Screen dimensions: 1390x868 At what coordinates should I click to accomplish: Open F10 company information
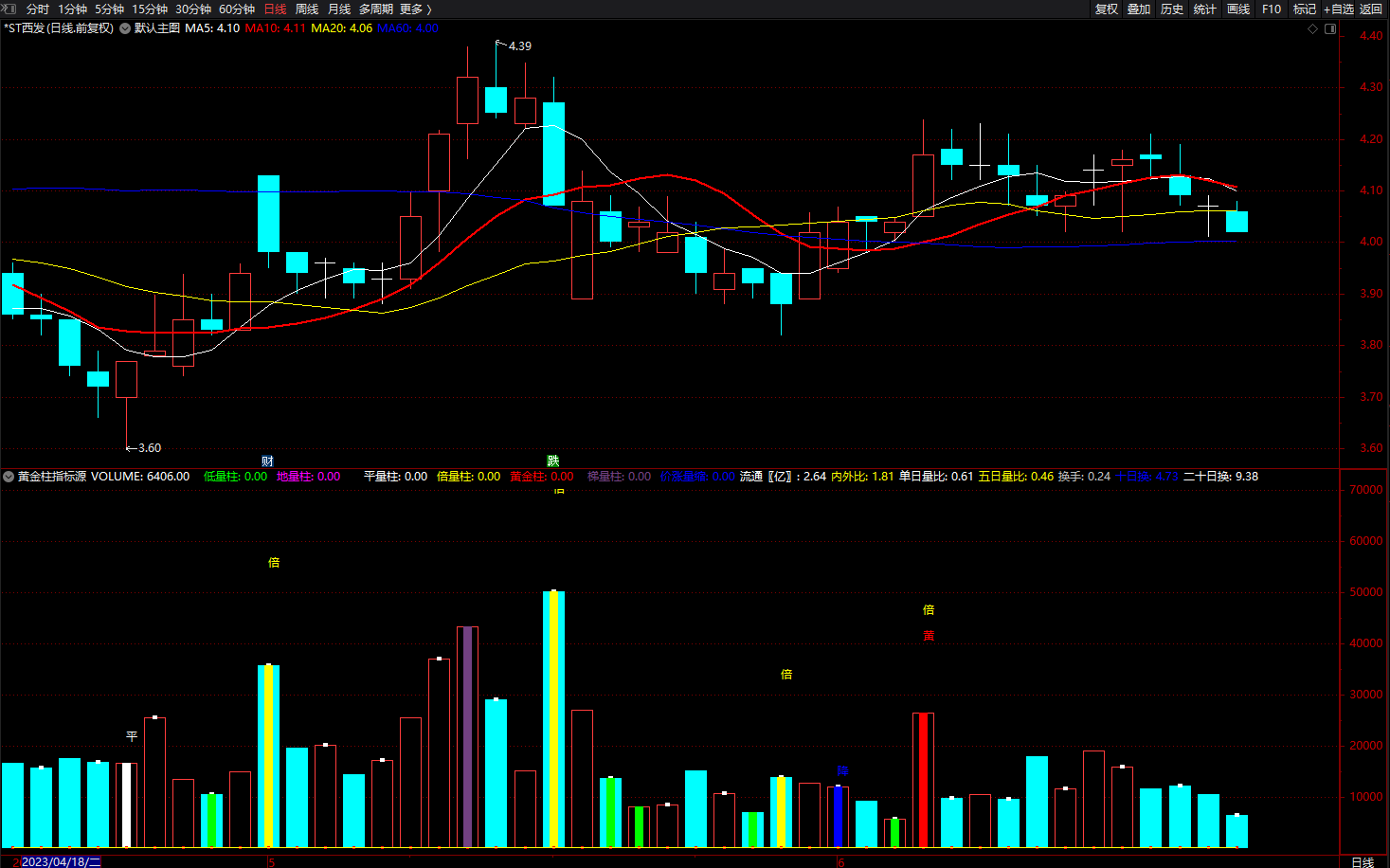1272,9
